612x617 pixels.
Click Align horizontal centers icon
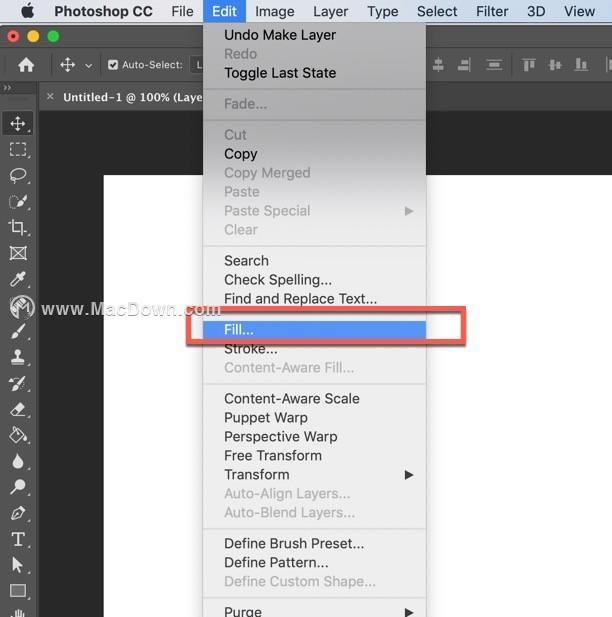[x=438, y=65]
